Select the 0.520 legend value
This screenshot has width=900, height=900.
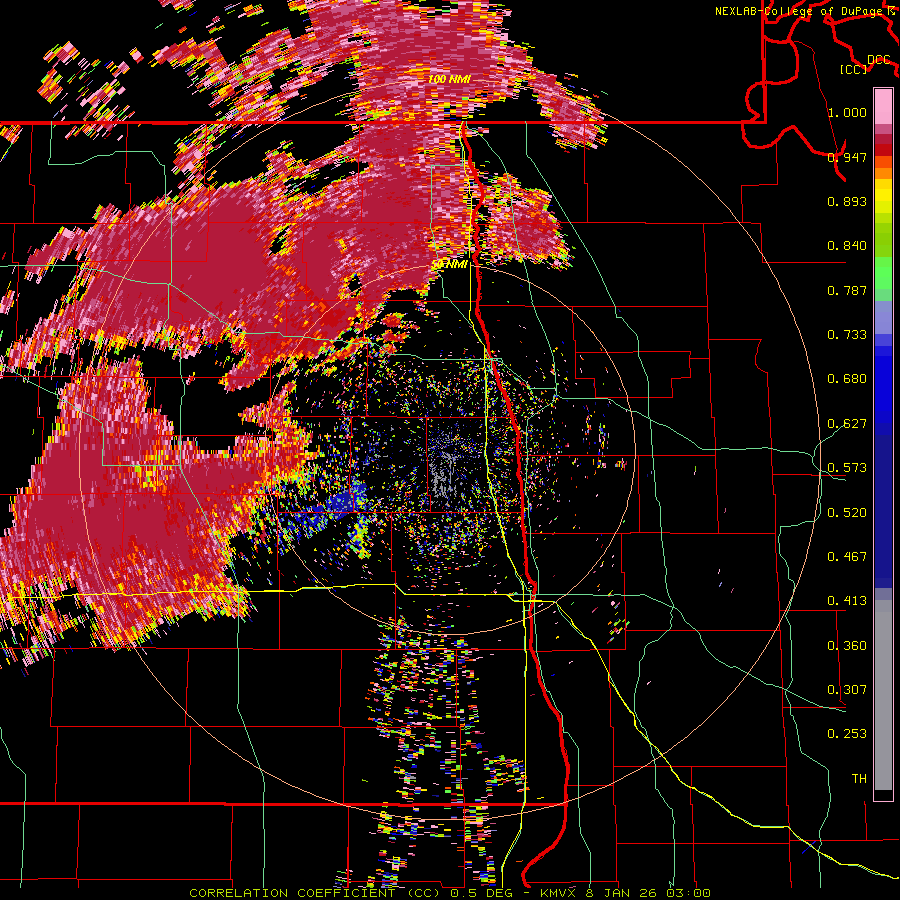point(847,513)
